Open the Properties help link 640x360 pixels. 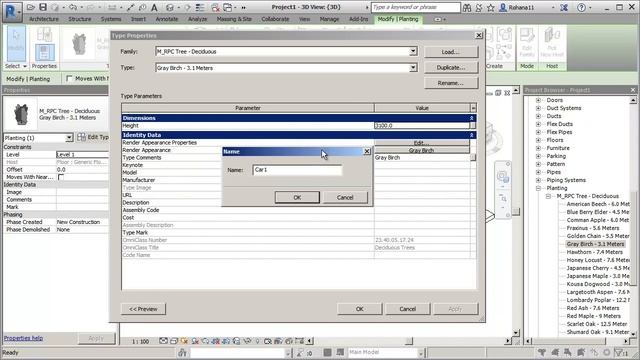tap(23, 338)
